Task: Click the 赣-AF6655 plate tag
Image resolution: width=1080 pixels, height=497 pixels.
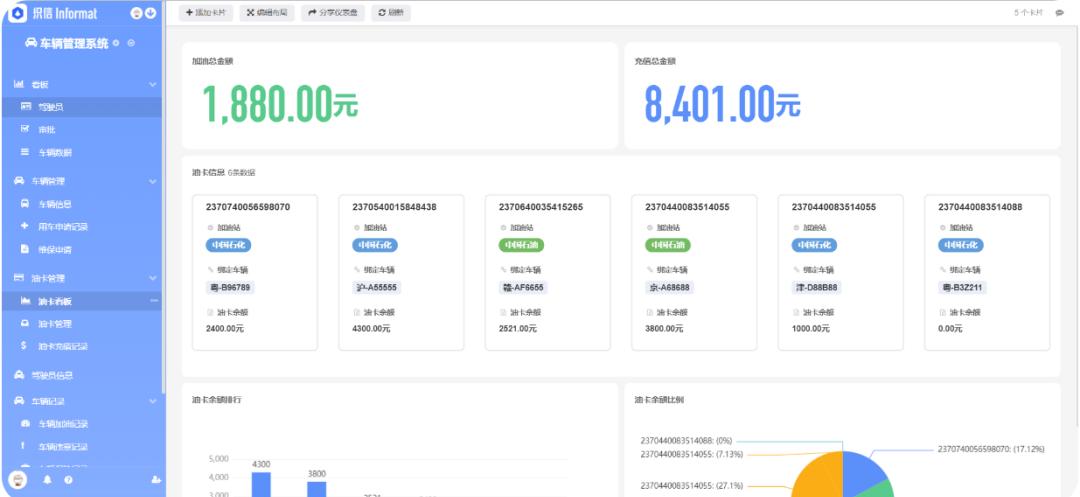Action: click(x=523, y=287)
